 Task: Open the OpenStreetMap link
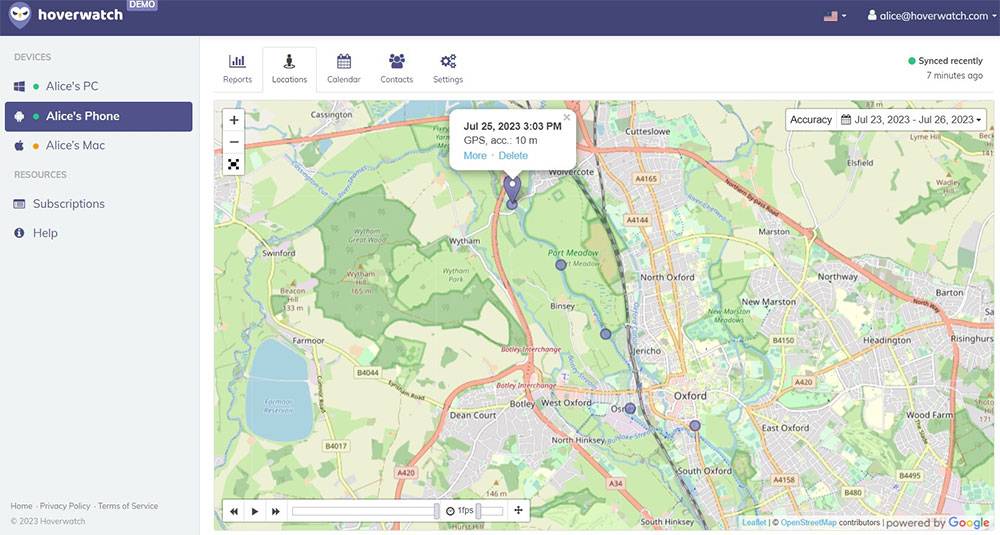click(808, 522)
